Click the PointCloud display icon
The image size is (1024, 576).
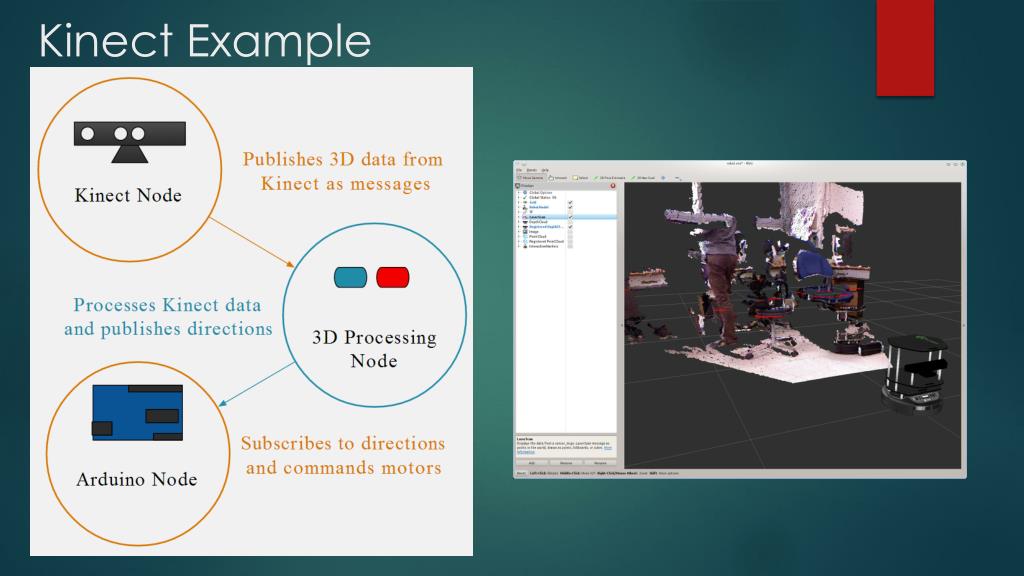[x=525, y=236]
